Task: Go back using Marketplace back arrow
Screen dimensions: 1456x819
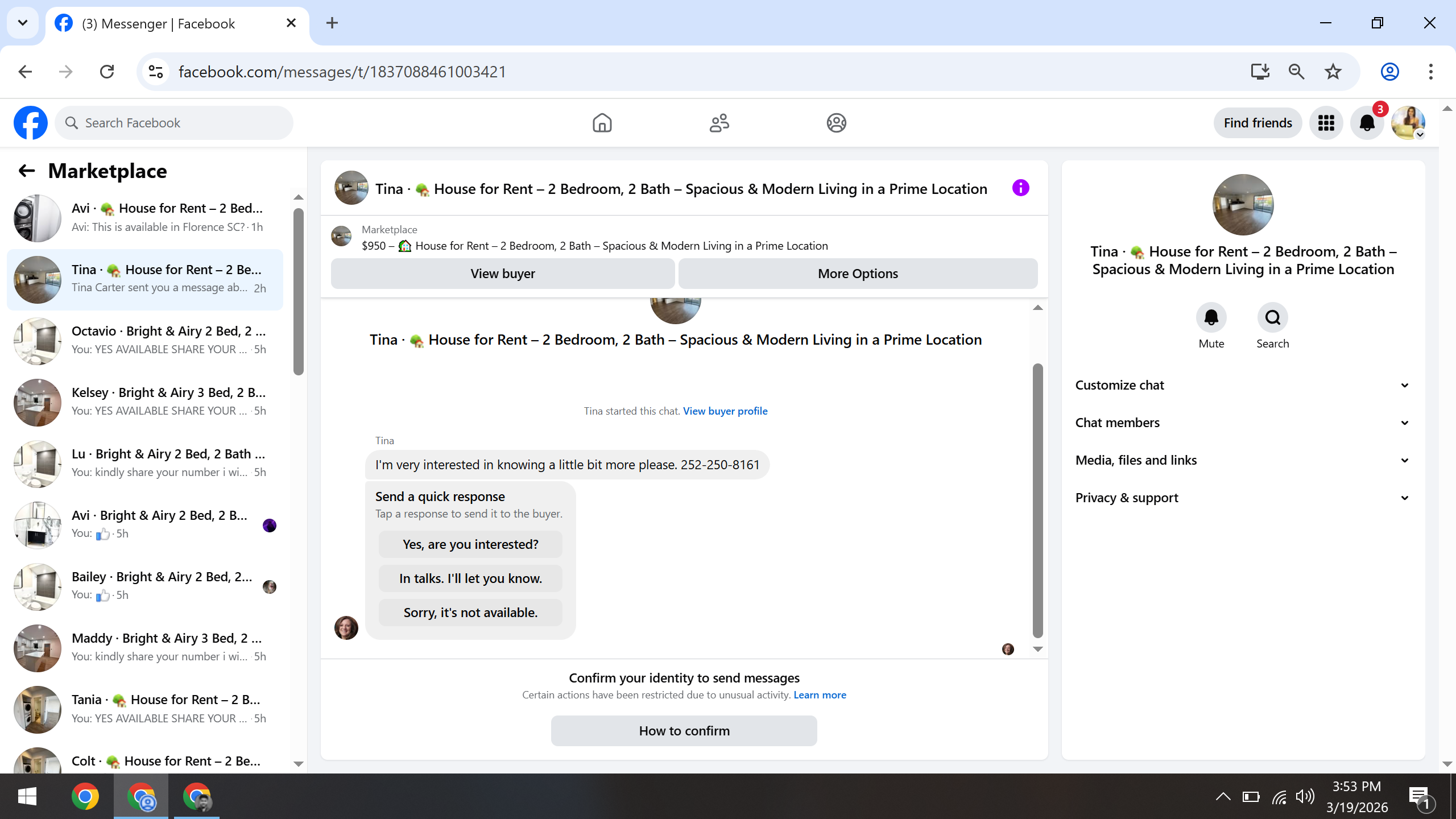Action: coord(27,171)
